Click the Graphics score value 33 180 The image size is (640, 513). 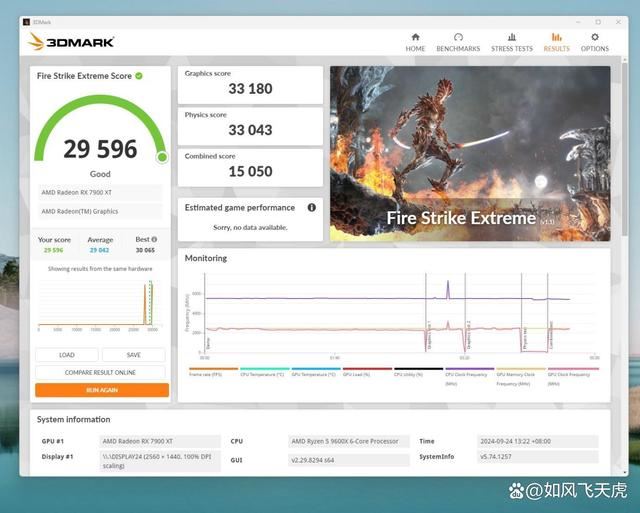(x=250, y=89)
